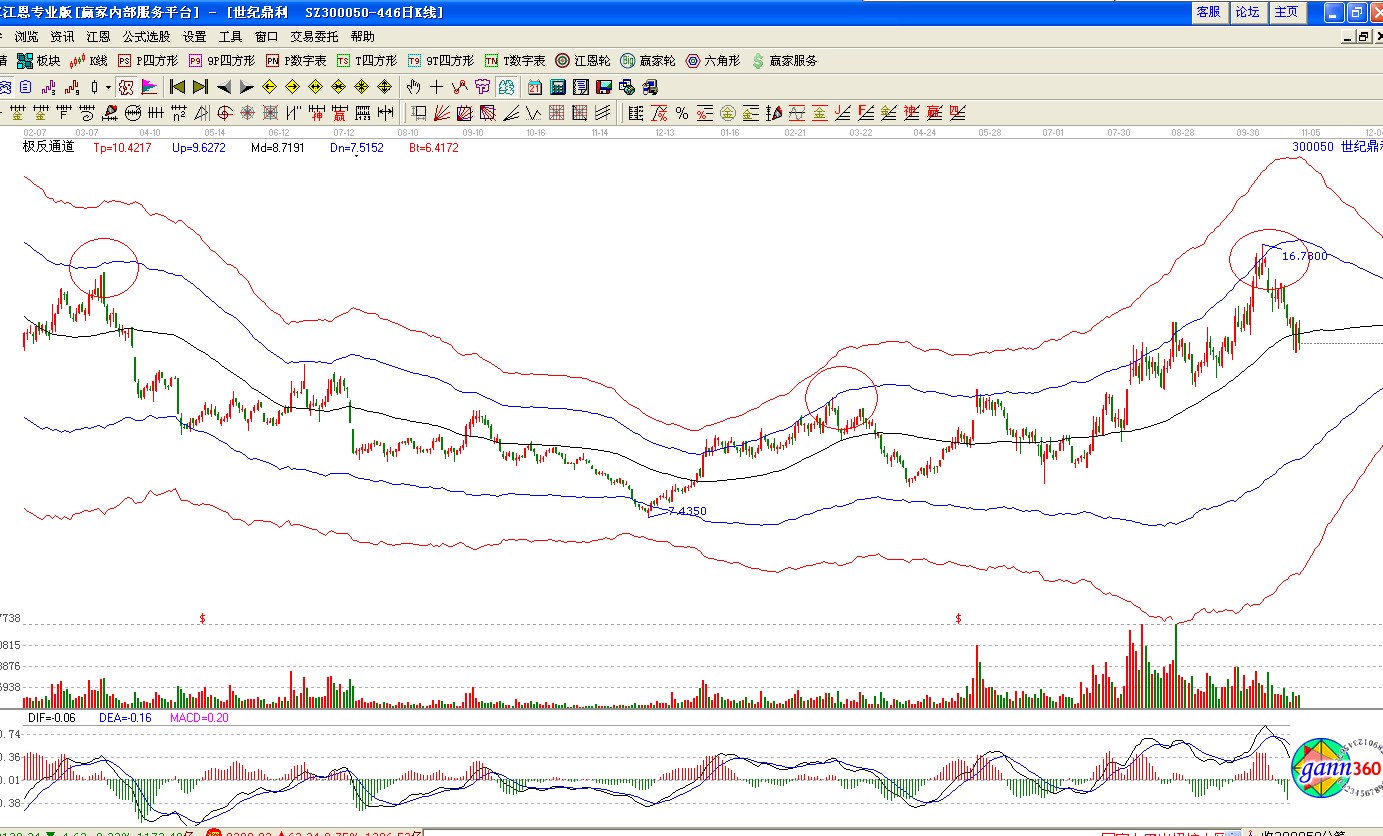The image size is (1383, 836).
Task: Click the crosshair cursor tool
Action: pos(436,87)
